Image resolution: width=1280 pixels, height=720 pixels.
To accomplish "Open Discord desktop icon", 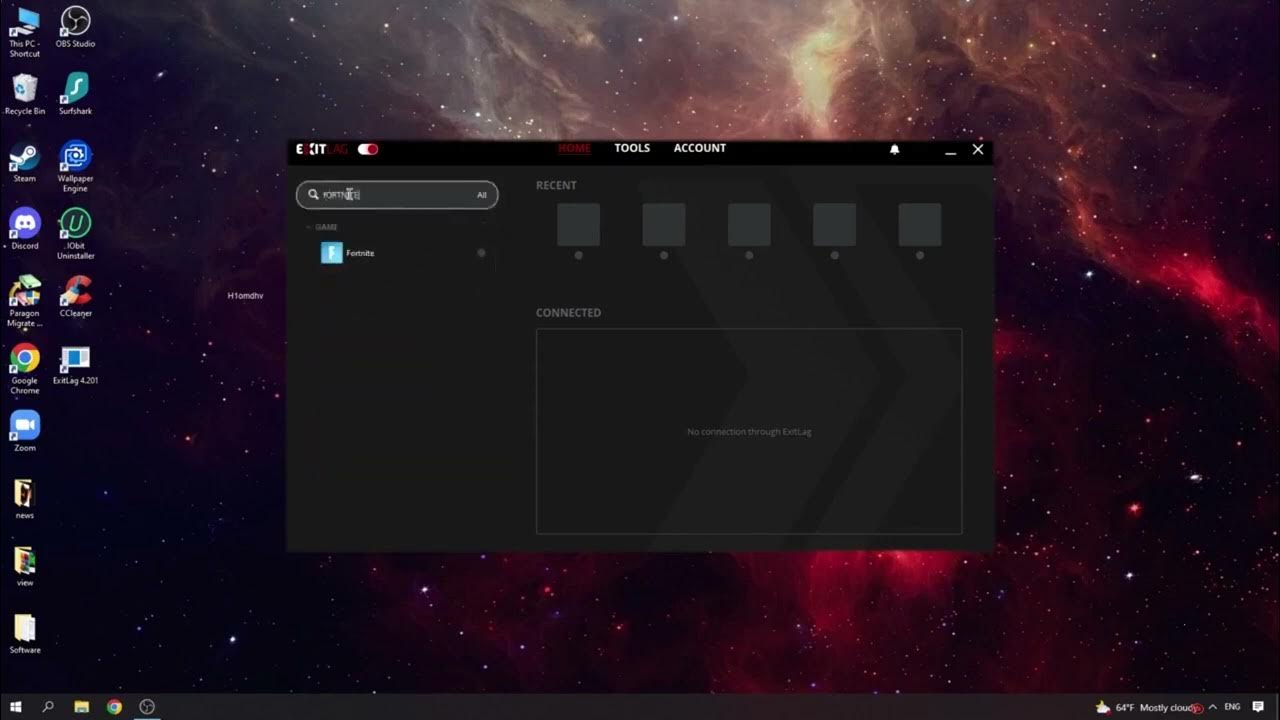I will pyautogui.click(x=25, y=229).
